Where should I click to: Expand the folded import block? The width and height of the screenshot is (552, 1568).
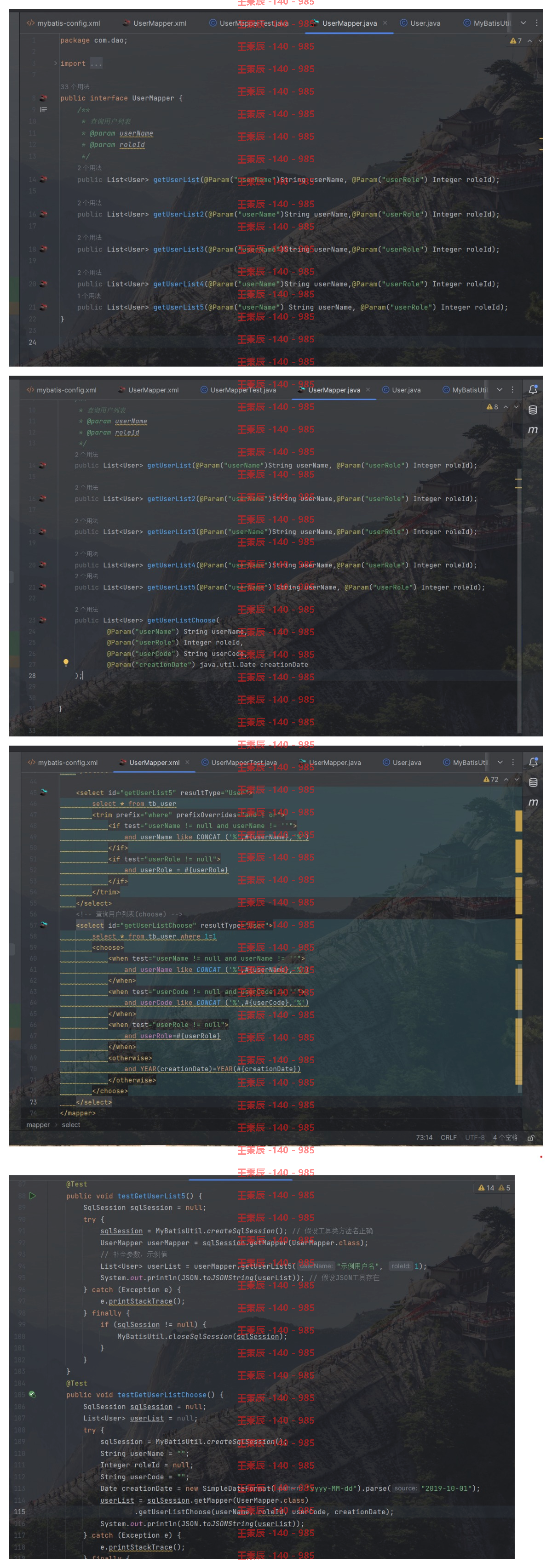point(56,63)
